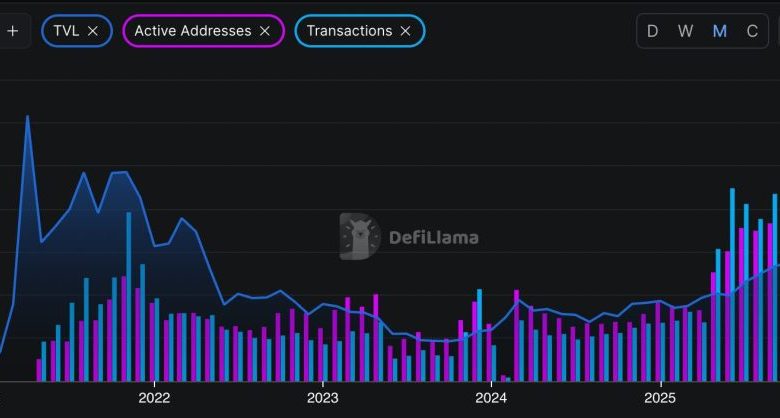Remove the TVL series with its X icon
The height and width of the screenshot is (418, 780).
tap(93, 31)
